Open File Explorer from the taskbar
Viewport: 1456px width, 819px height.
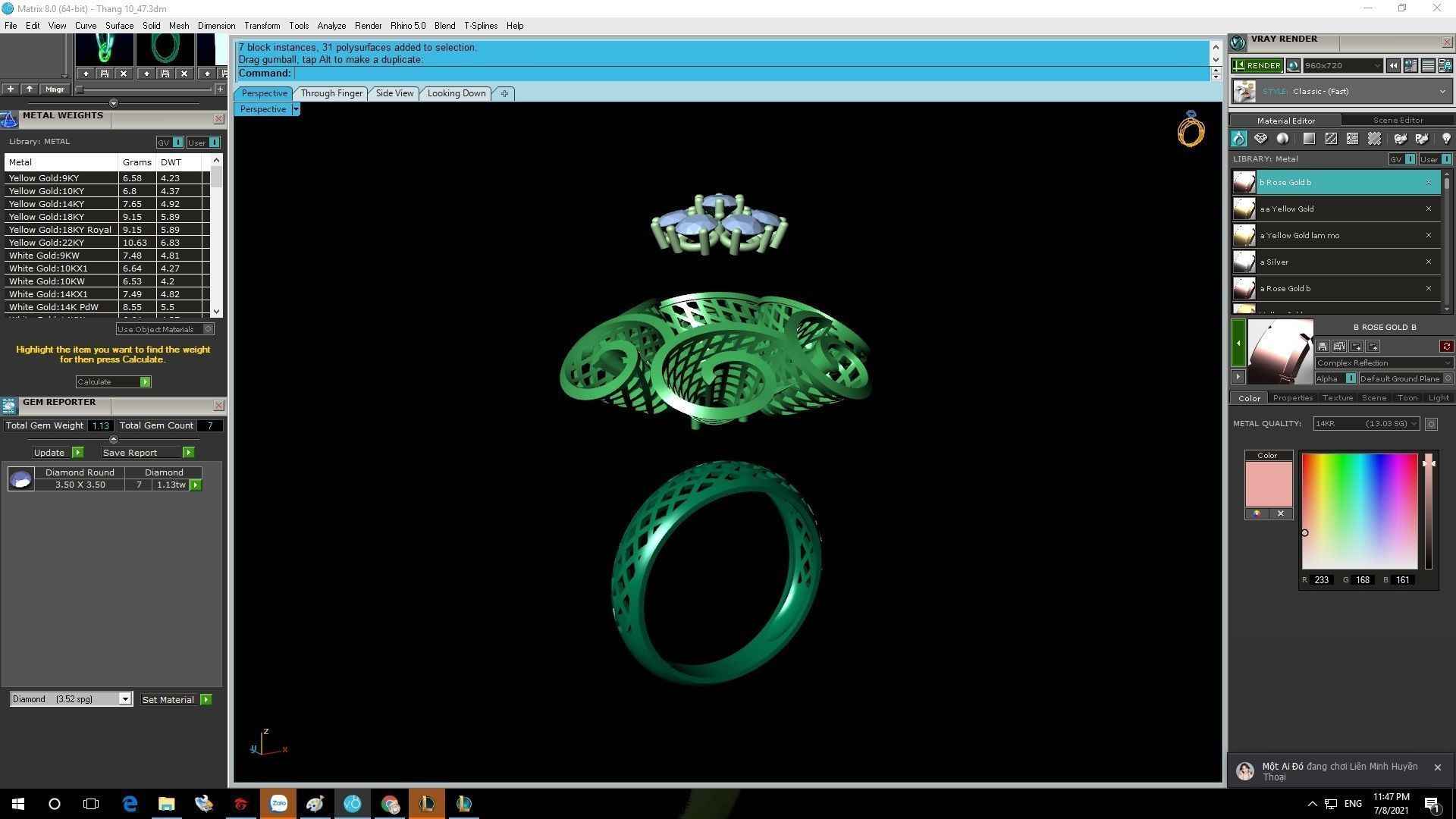coord(166,804)
